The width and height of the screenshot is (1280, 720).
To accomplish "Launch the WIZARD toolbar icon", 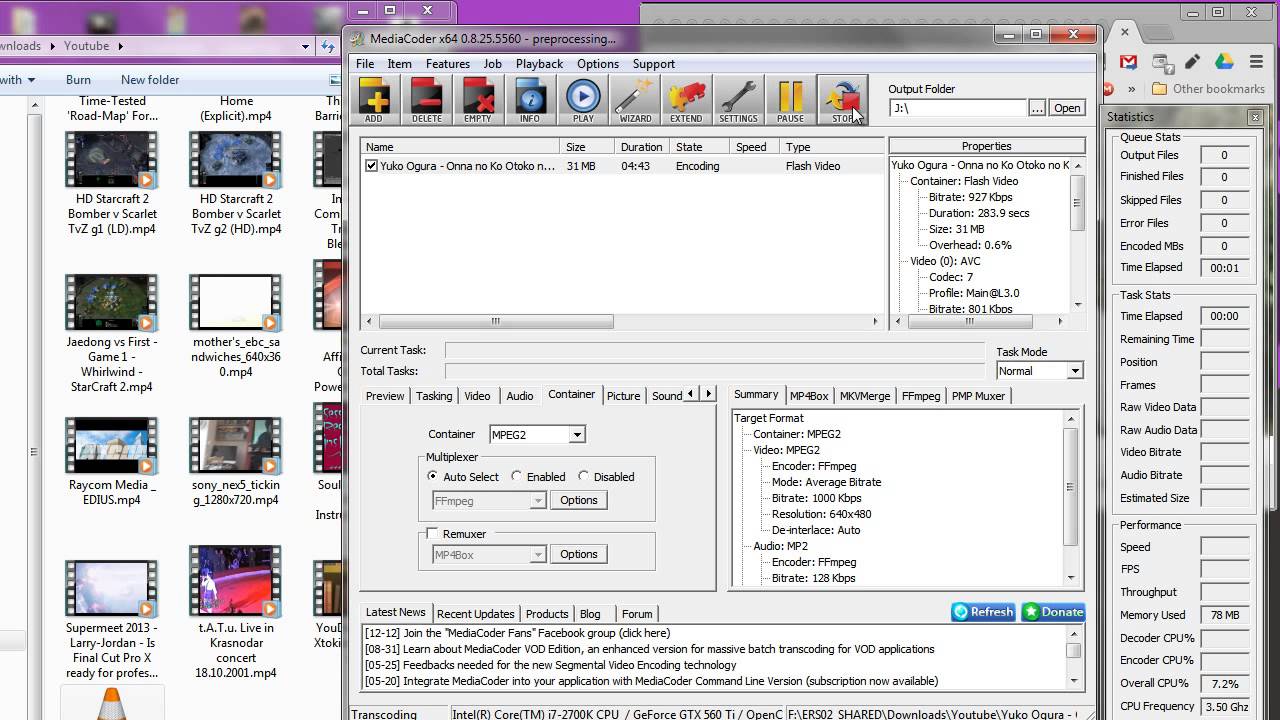I will [x=635, y=100].
